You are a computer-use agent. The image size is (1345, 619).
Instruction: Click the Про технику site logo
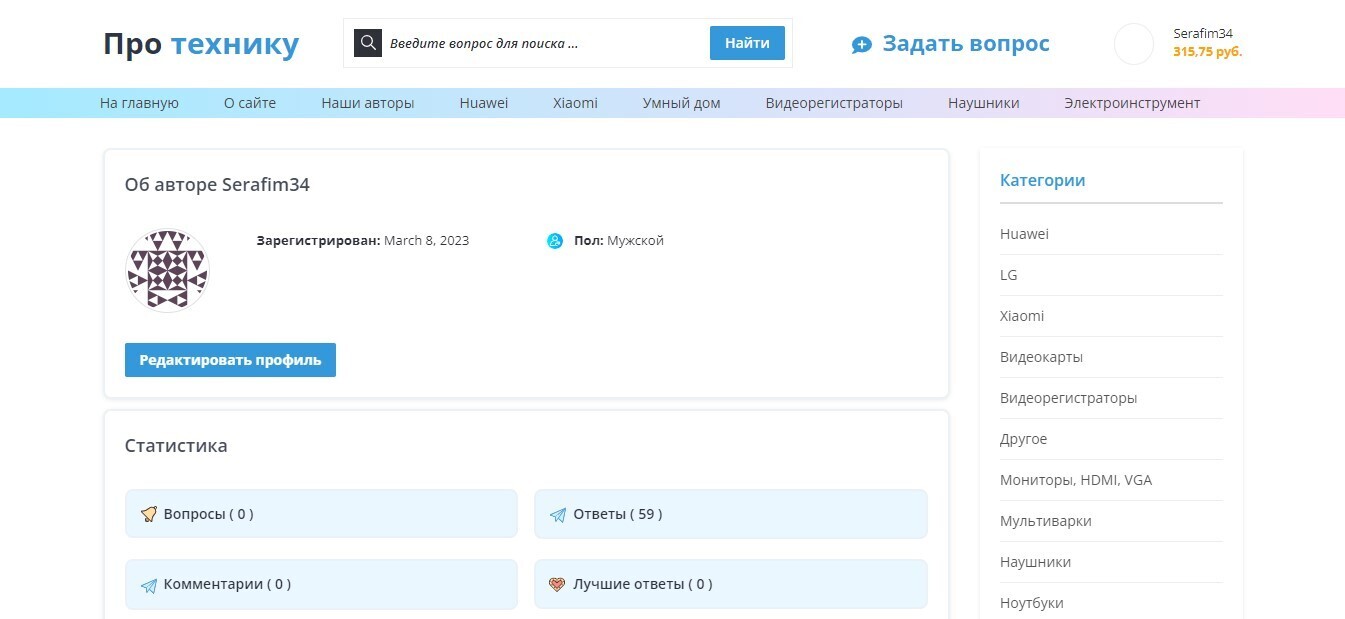201,44
